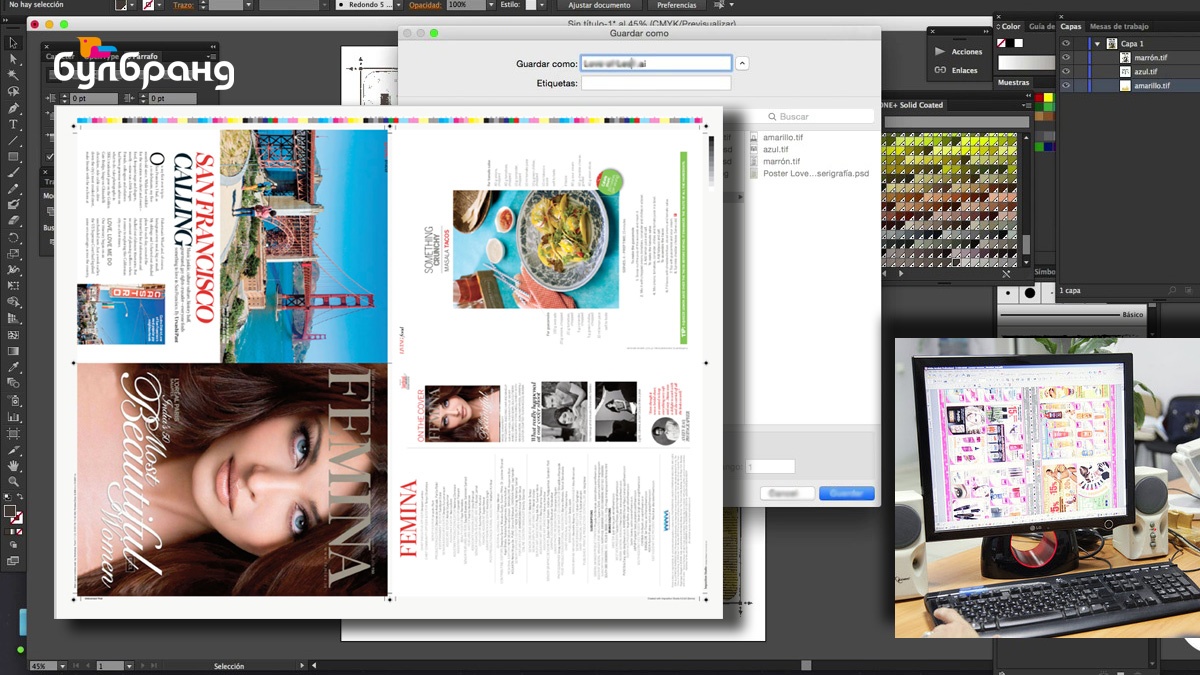Select the Hand tool
Viewport: 1200px width, 675px height.
[x=14, y=465]
